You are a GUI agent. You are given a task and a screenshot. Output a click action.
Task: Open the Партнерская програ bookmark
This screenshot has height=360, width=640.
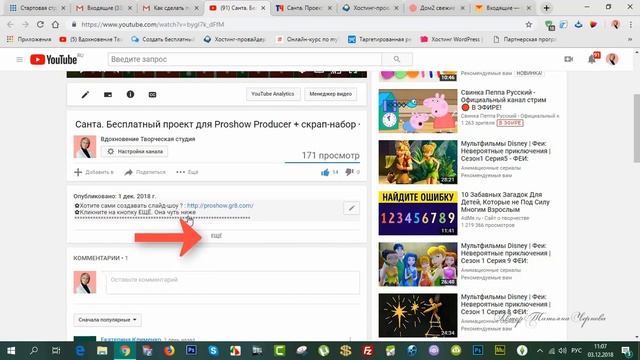coord(525,39)
